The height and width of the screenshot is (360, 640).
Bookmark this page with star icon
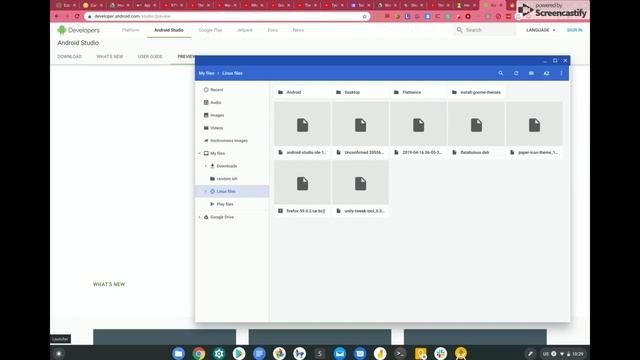[x=364, y=16]
